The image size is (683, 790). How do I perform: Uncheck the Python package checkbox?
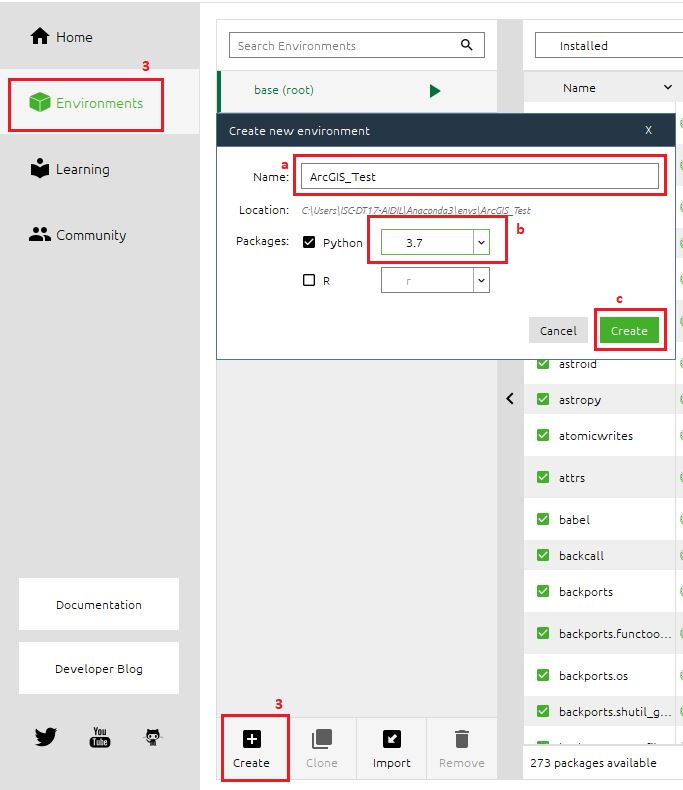pyautogui.click(x=309, y=242)
